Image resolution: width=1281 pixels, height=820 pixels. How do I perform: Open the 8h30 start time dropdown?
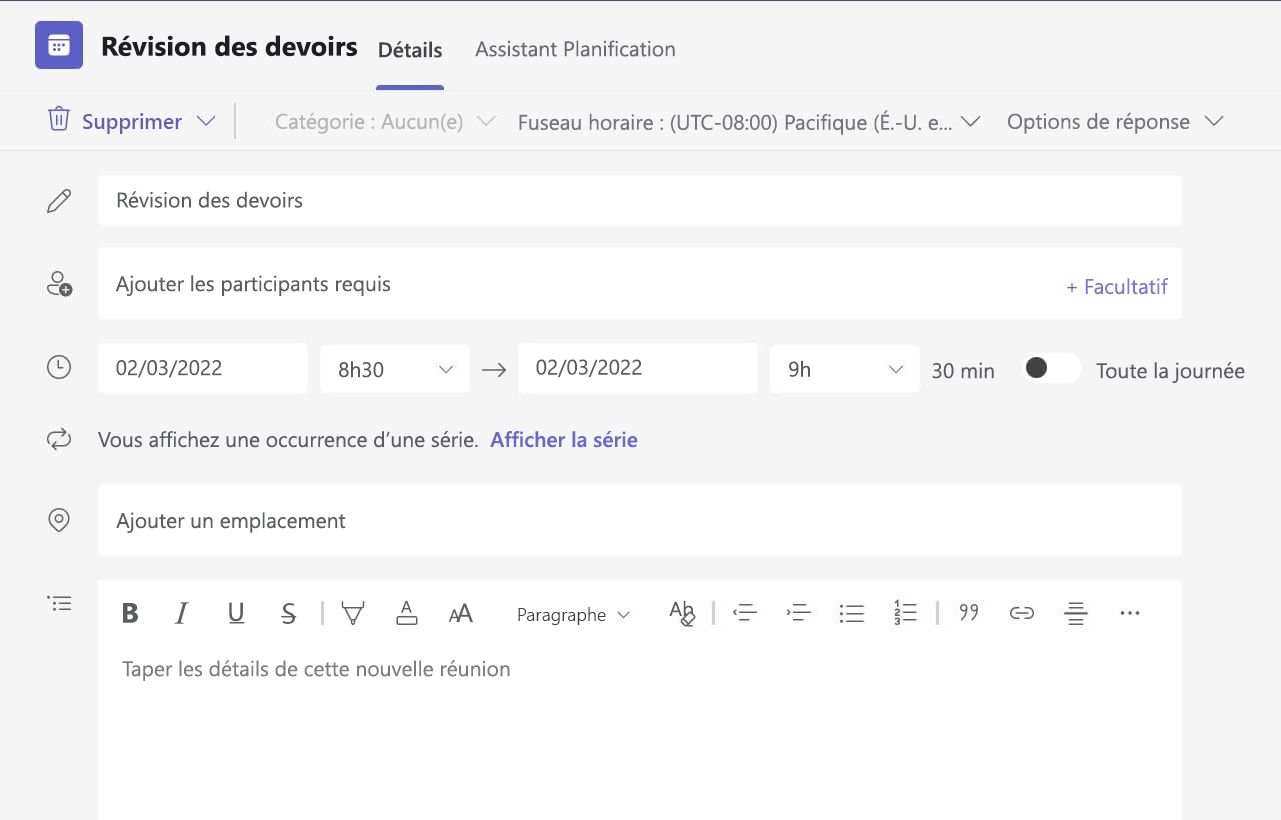395,369
